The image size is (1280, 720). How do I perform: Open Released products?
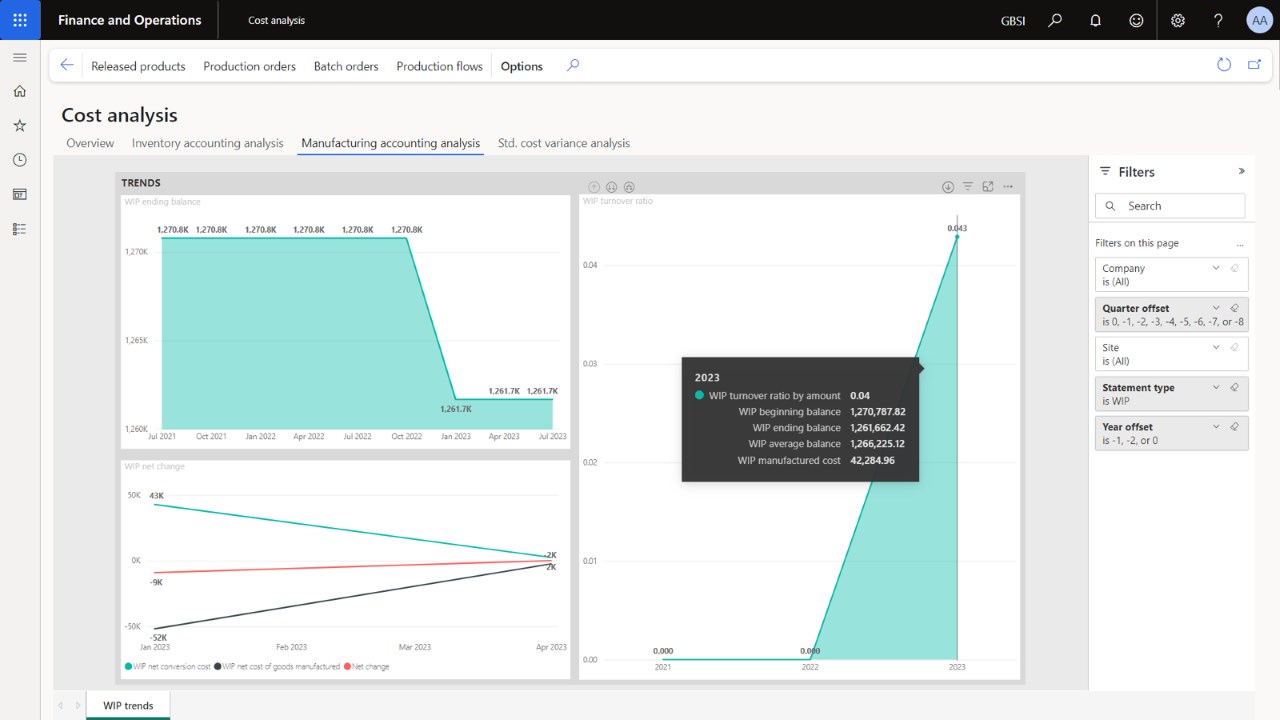pyautogui.click(x=138, y=66)
